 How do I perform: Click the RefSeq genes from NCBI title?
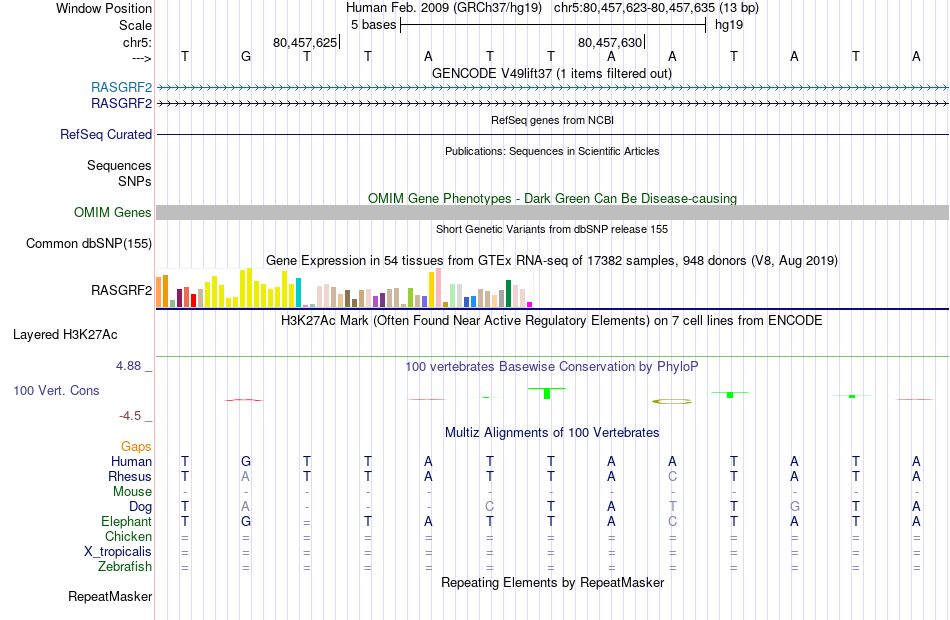pos(552,120)
